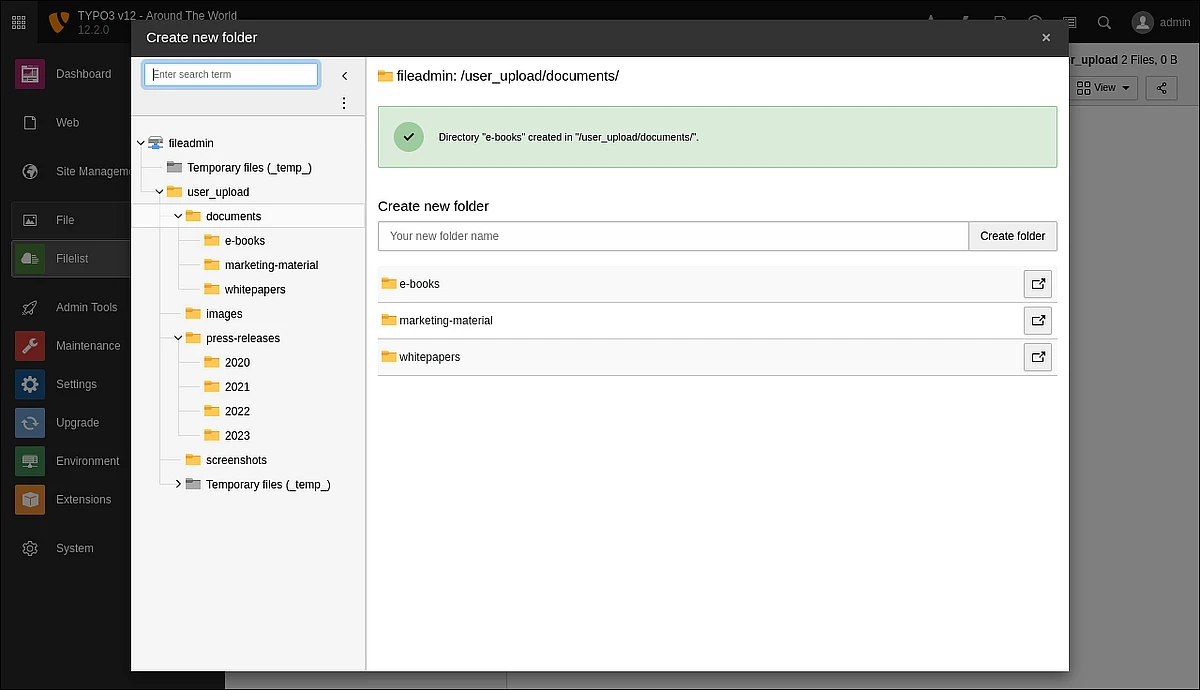Click open icon for whitepapers row
Image resolution: width=1200 pixels, height=690 pixels.
pyautogui.click(x=1038, y=357)
